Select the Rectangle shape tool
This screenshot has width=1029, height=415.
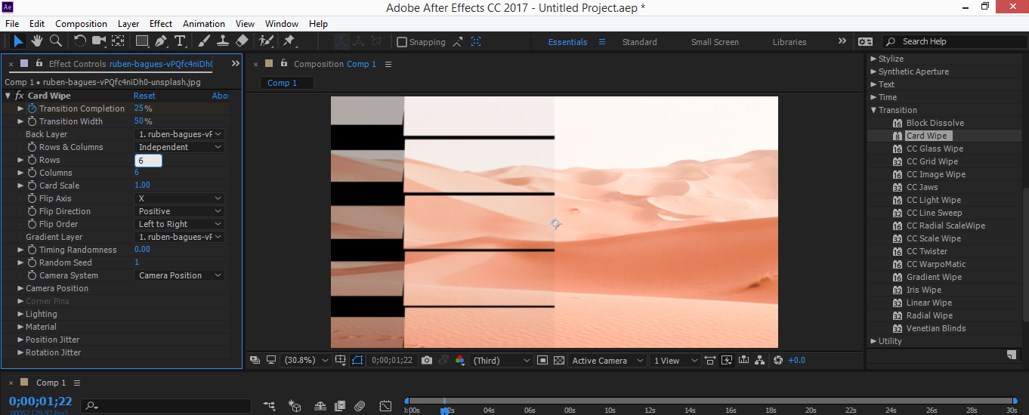click(142, 41)
